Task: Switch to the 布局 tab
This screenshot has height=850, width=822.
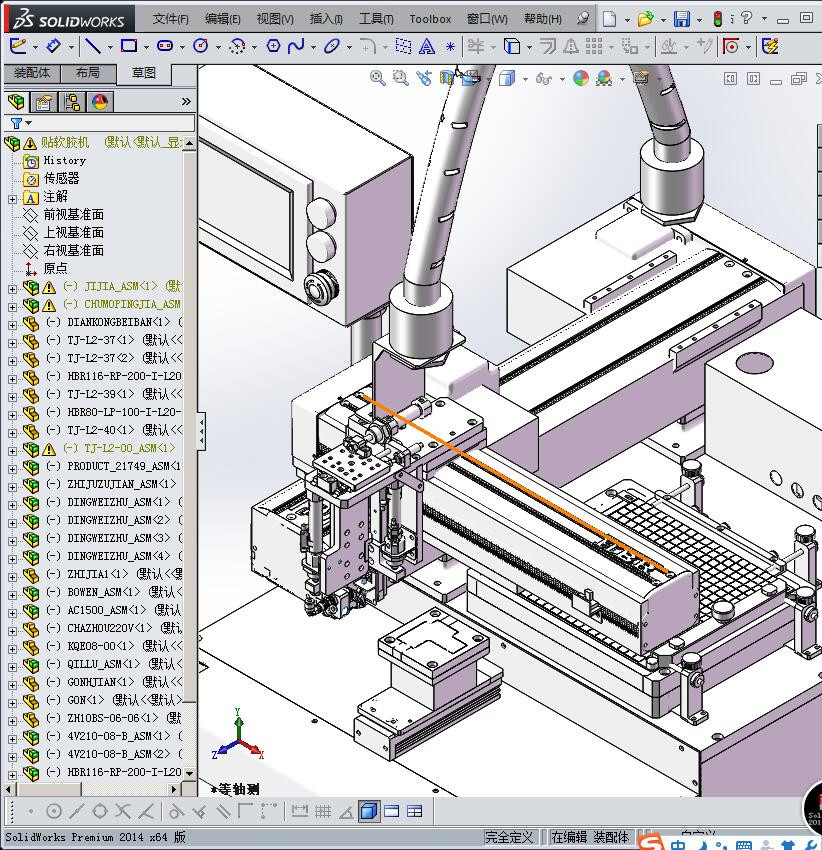Action: 88,73
